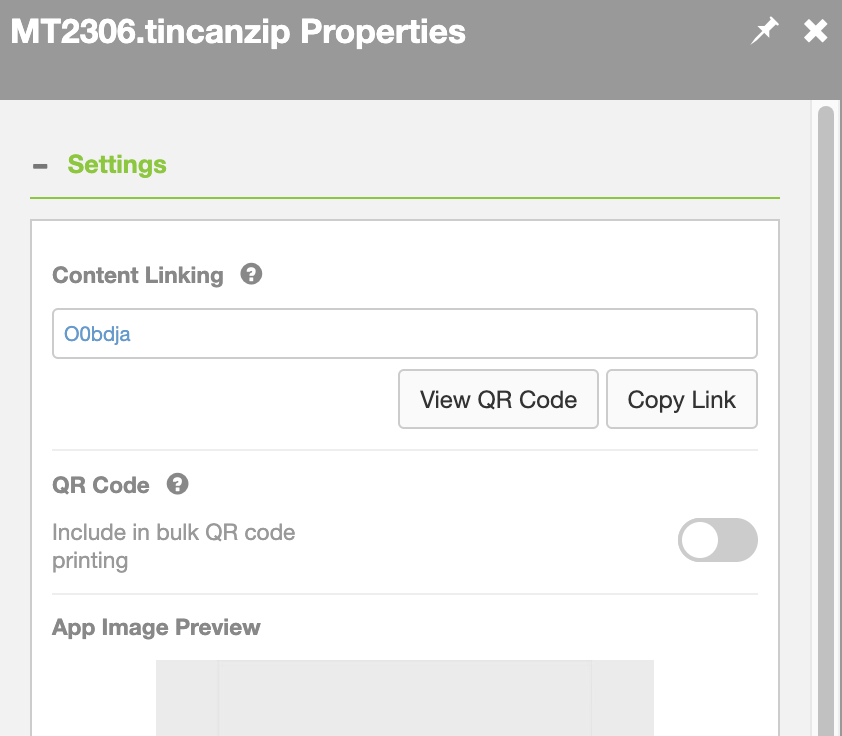Open QR Code help question mark
Screen dimensions: 842x736
(177, 484)
